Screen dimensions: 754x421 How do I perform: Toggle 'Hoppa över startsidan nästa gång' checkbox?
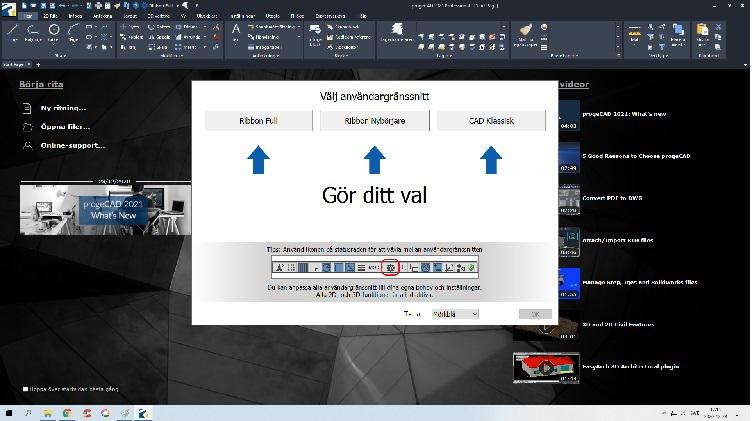25,389
